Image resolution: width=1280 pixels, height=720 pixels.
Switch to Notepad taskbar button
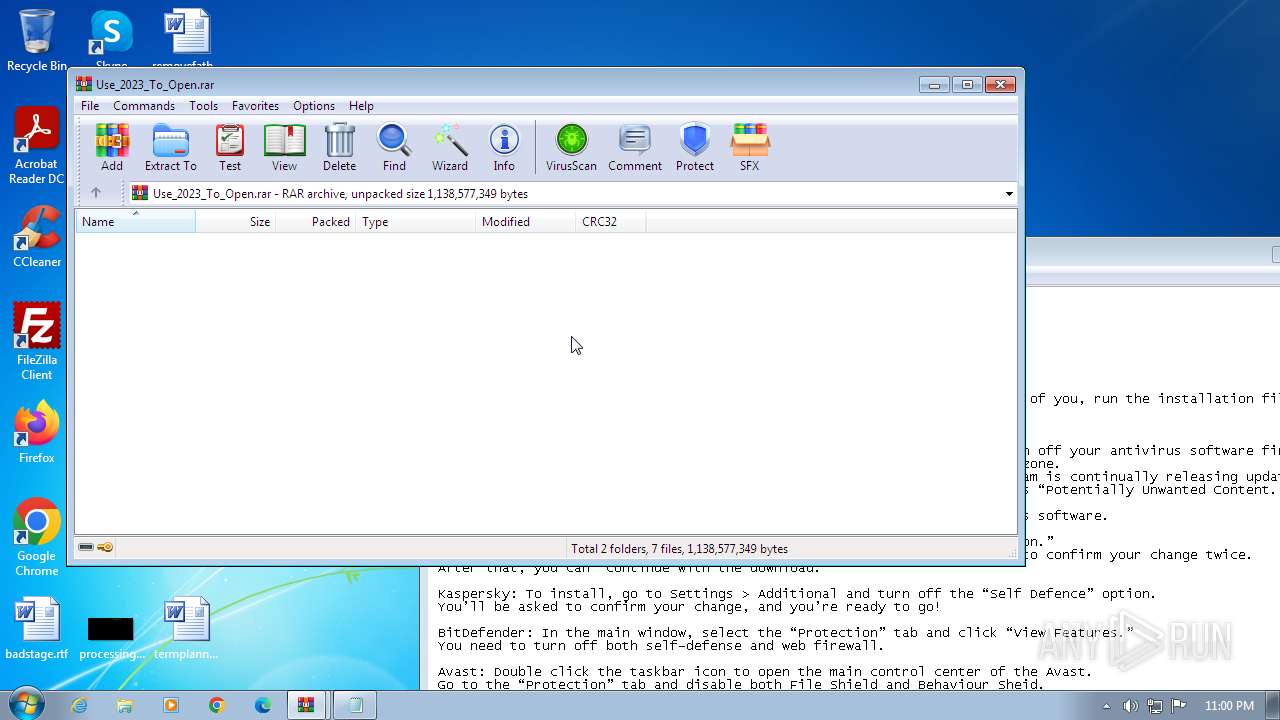coord(355,705)
